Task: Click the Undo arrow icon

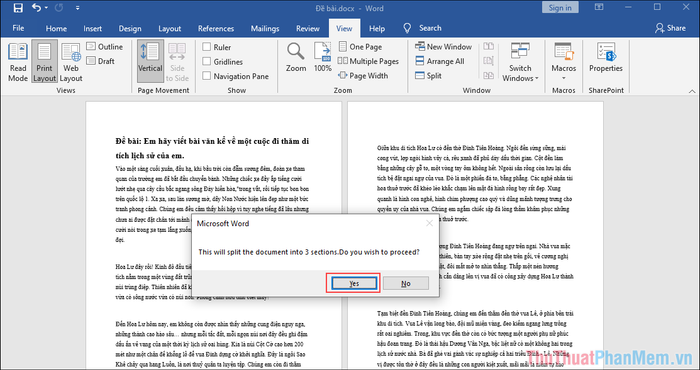Action: [37, 8]
